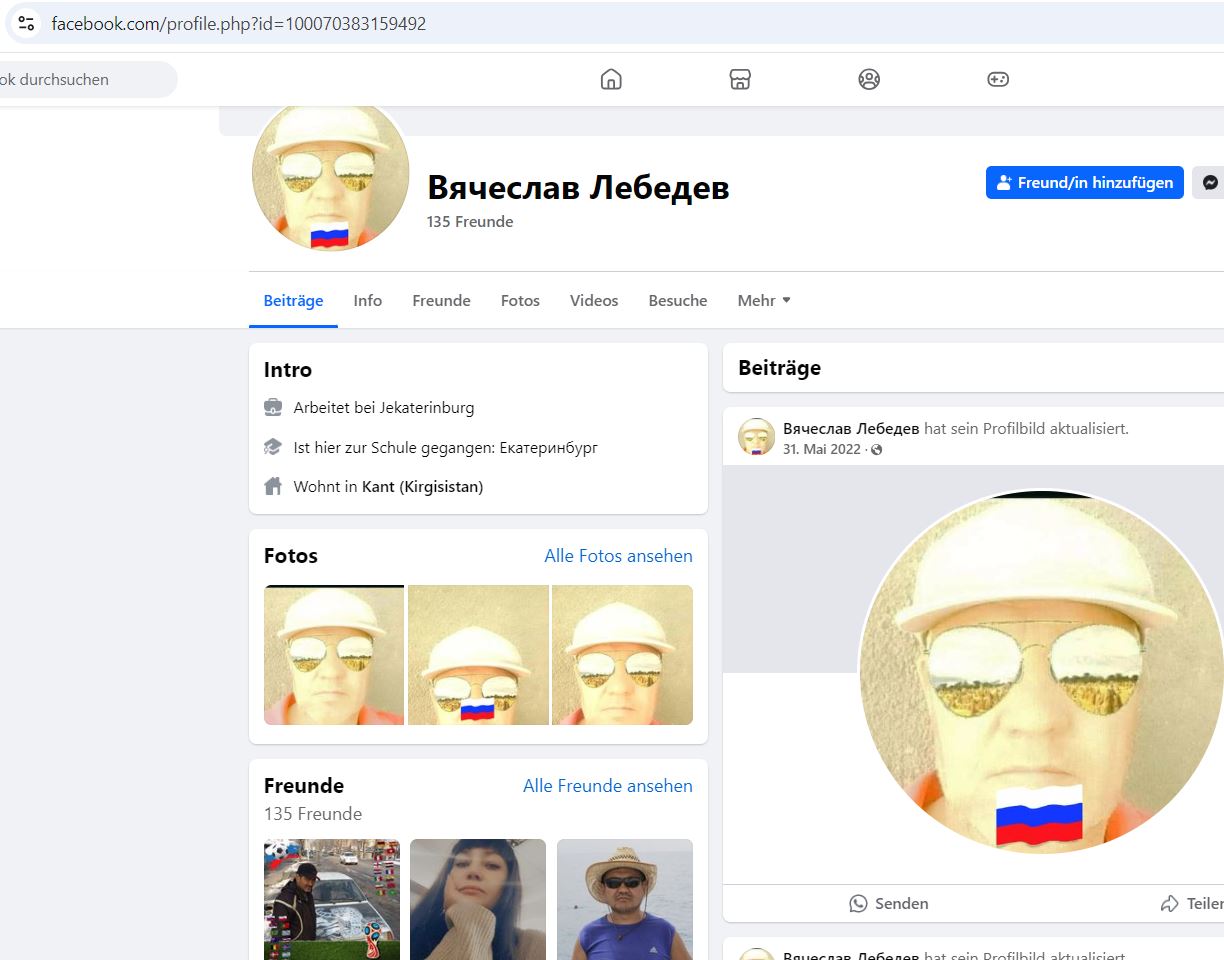
Task: Click the Freunde section heading
Action: click(304, 785)
